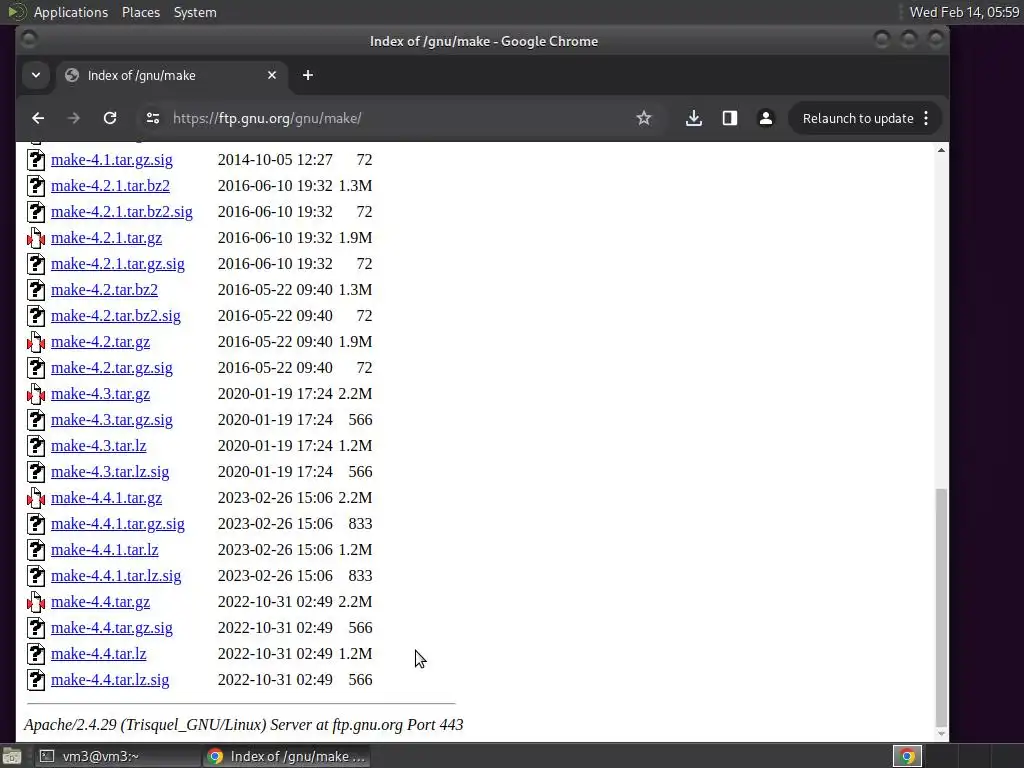Click compressed archive icon beside make-4.2.1.tar.gz
The width and height of the screenshot is (1024, 768).
[x=36, y=238]
